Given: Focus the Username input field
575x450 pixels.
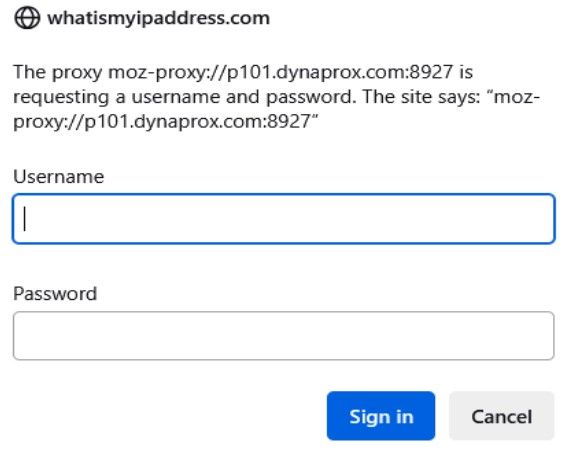Looking at the screenshot, I should 283,219.
